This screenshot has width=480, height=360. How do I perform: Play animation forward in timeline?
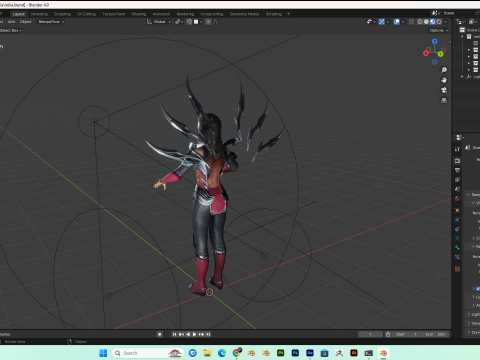click(195, 334)
